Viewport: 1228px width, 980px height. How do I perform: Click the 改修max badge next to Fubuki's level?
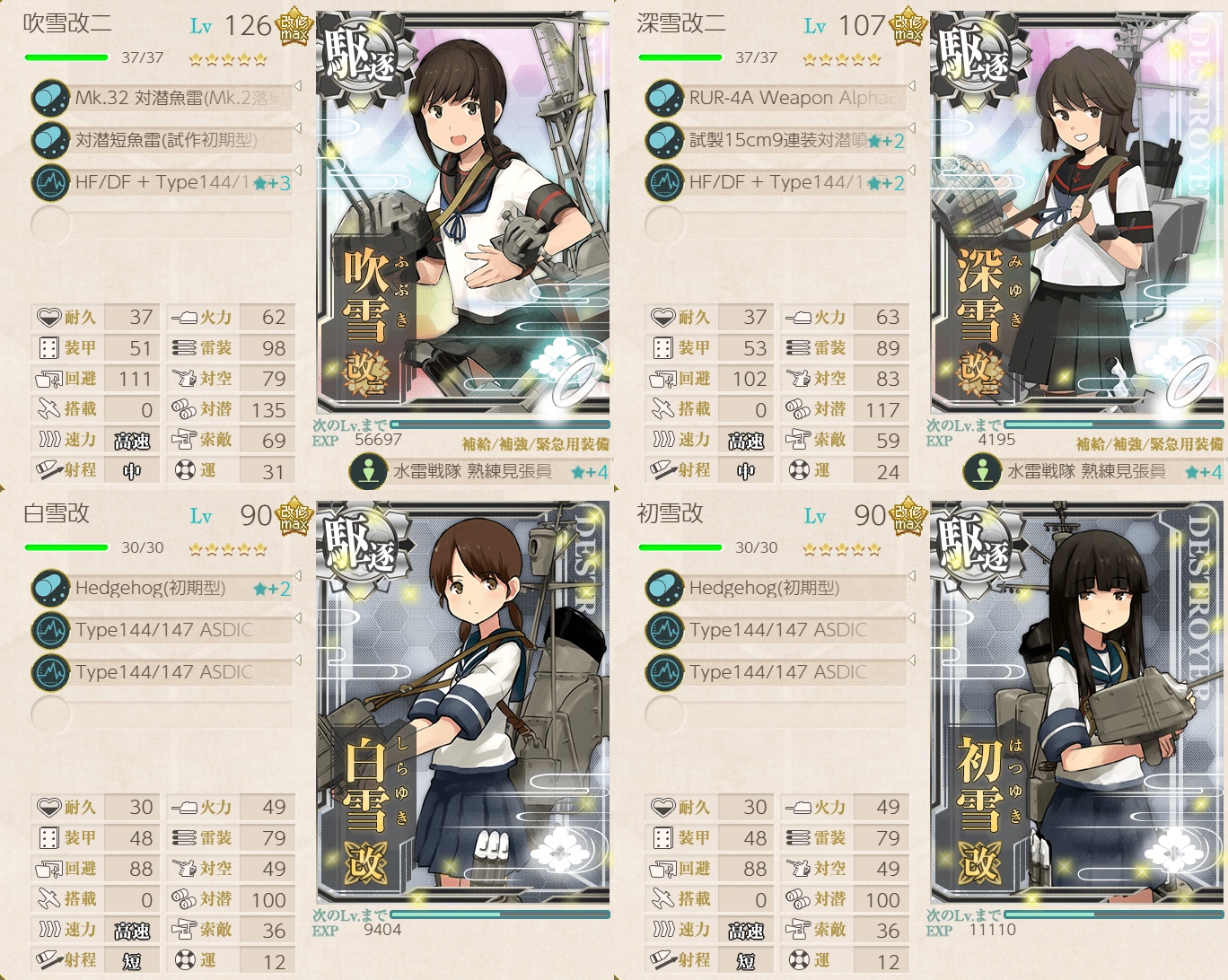(x=294, y=28)
